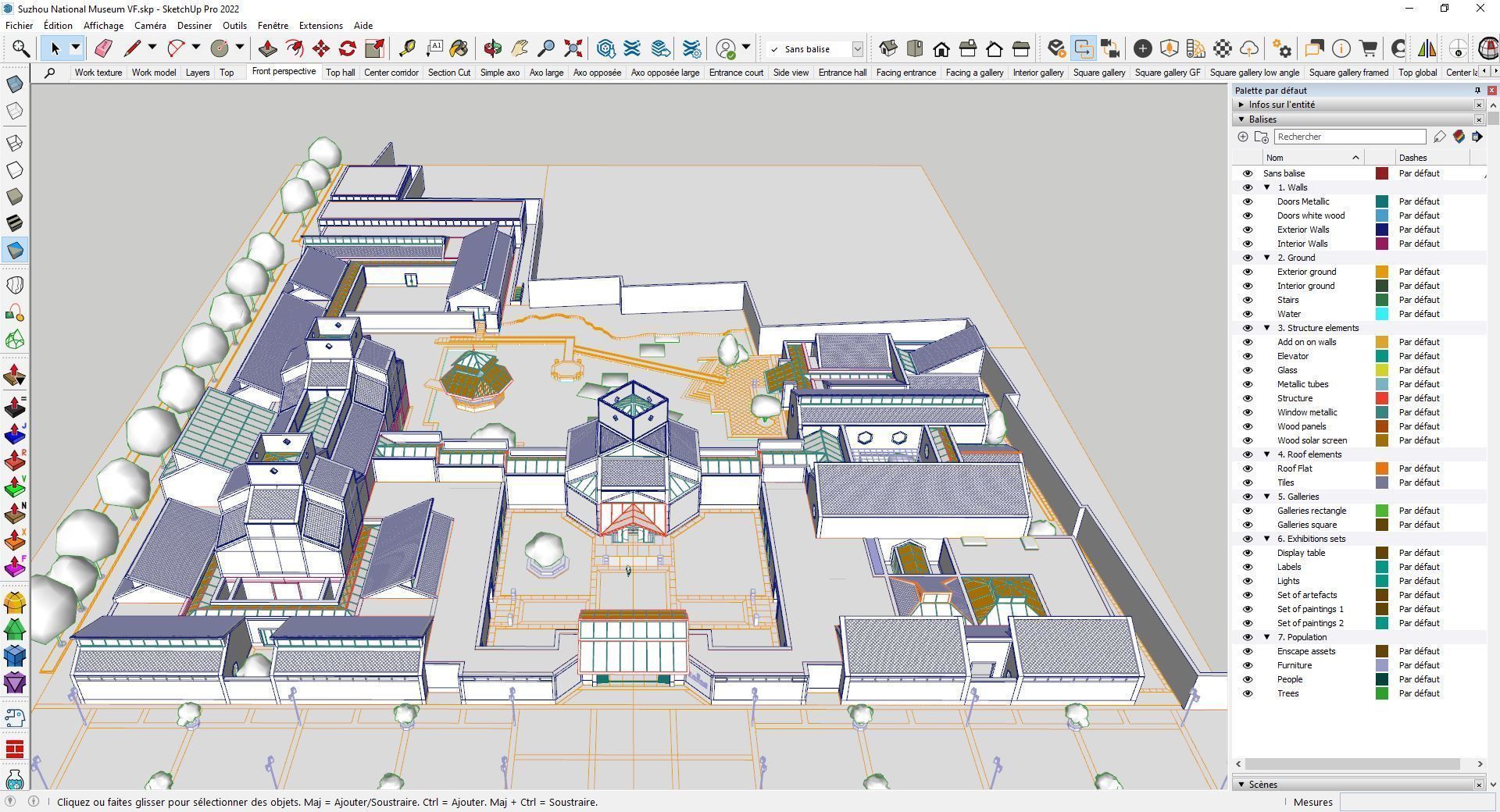
Task: Switch to the Section Cut scene tab
Action: pyautogui.click(x=449, y=73)
